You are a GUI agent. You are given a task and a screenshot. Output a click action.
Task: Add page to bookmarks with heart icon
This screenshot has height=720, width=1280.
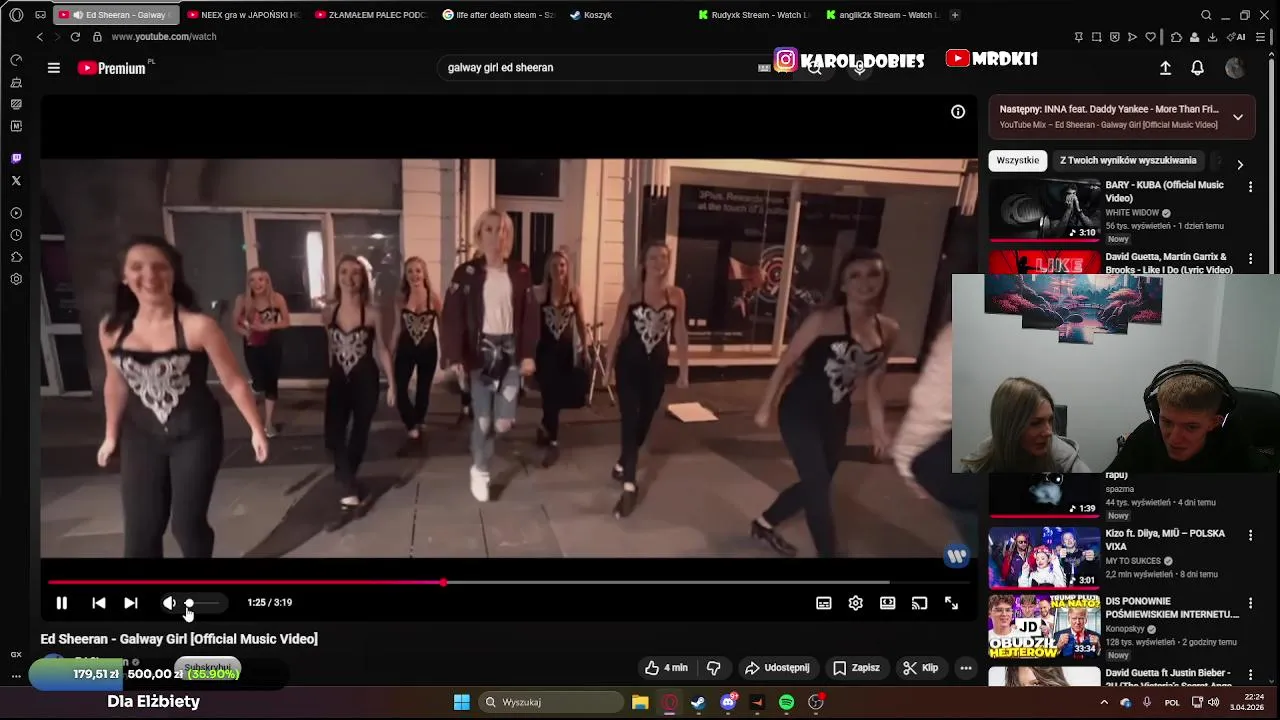click(1150, 37)
